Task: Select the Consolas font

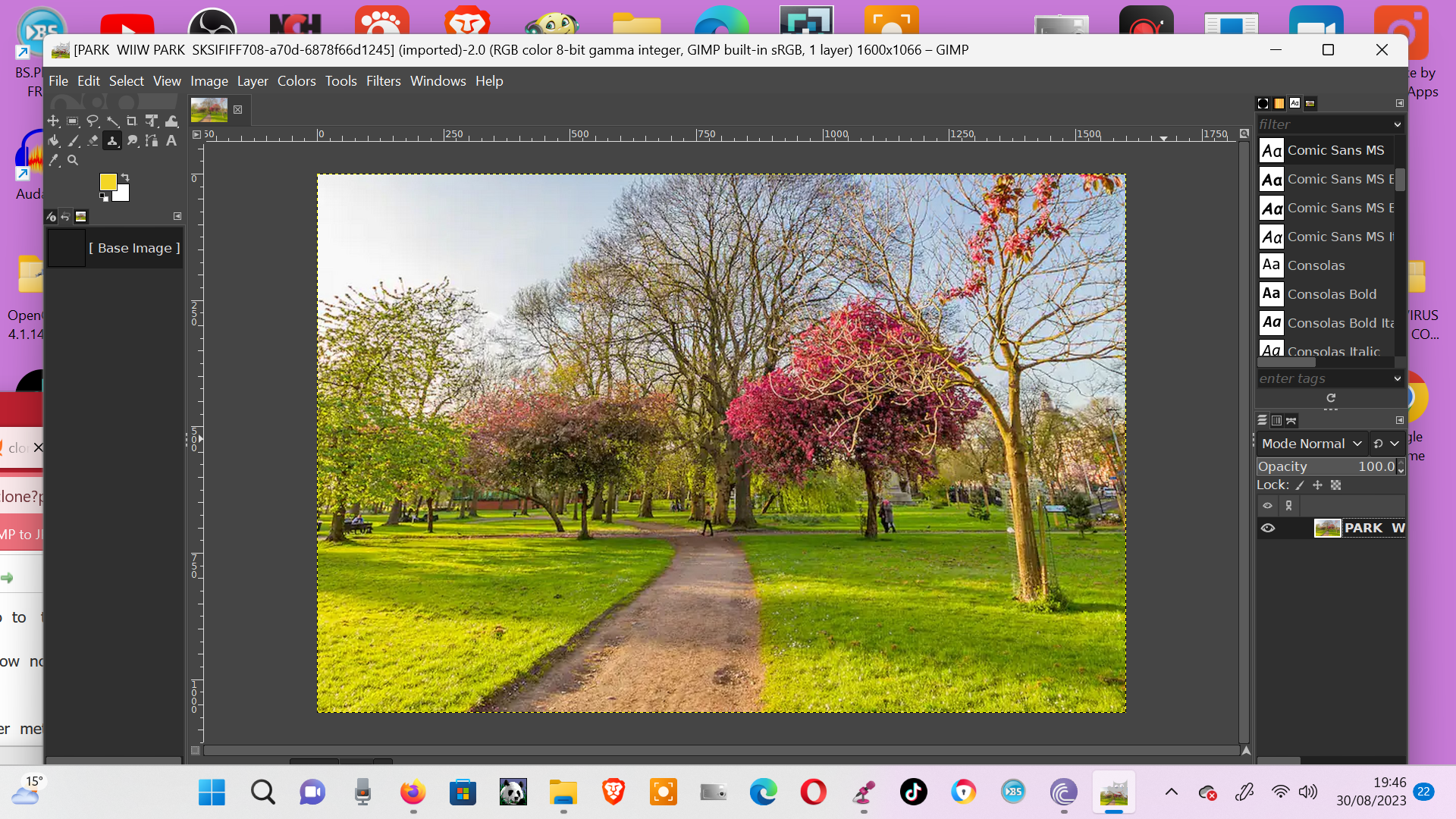Action: (x=1326, y=265)
